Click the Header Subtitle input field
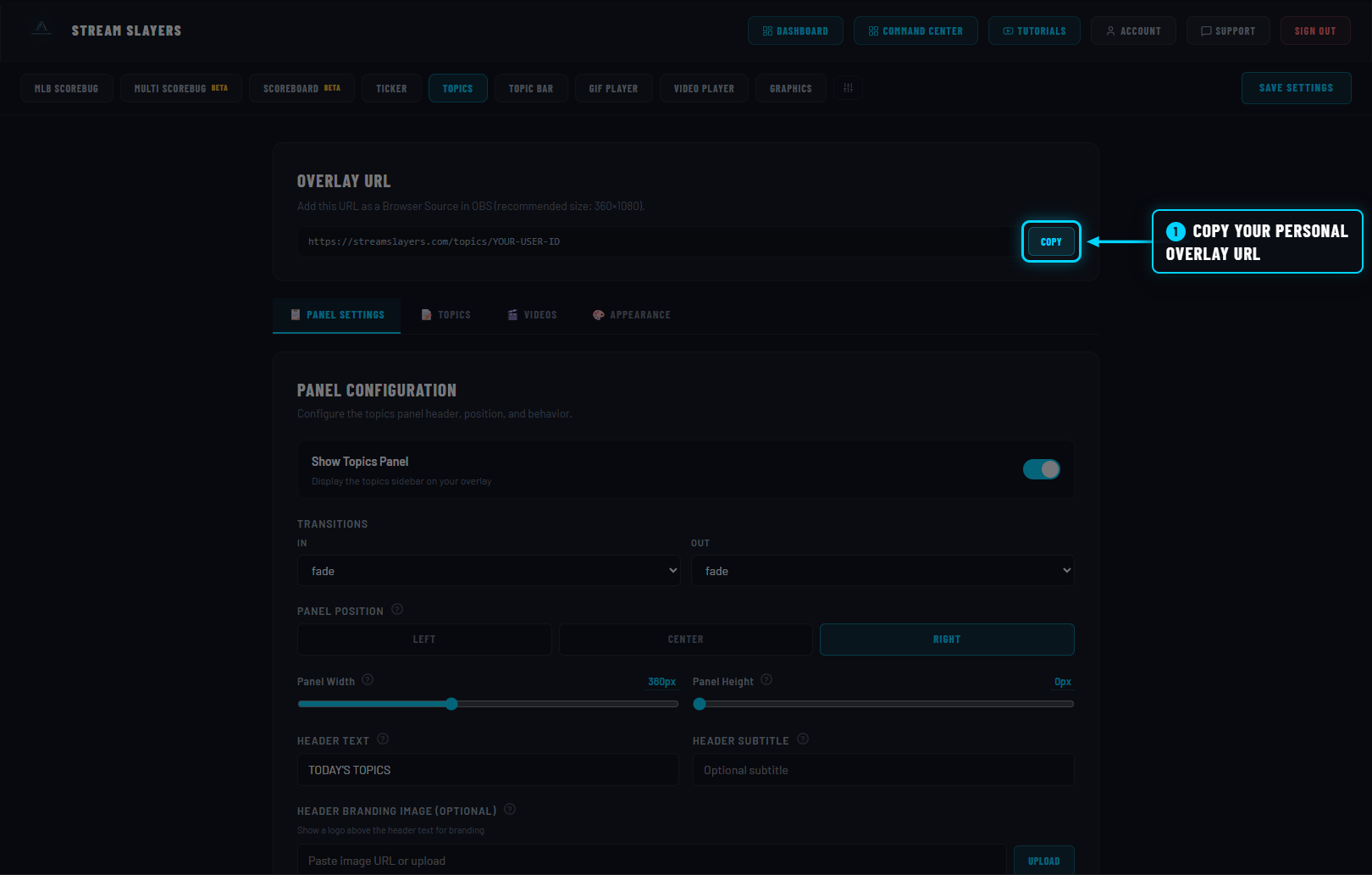Screen dimensions: 1372x875 tap(883, 770)
